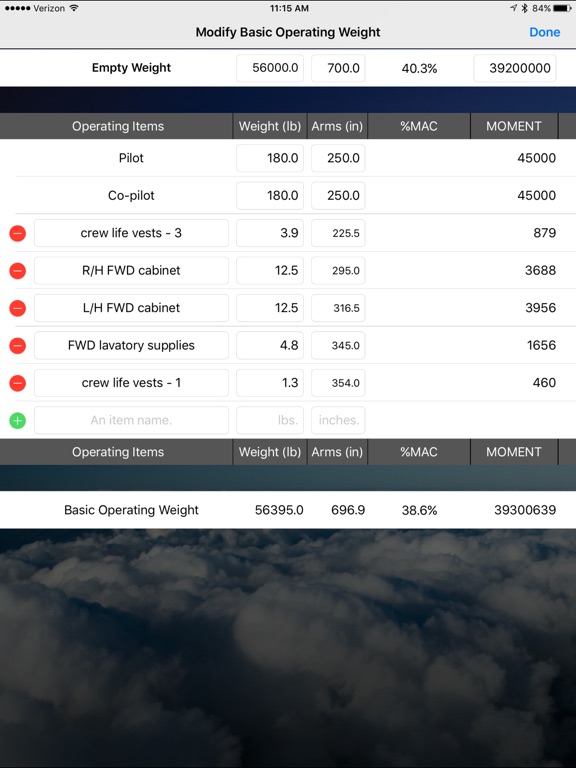Rename the R/H FWD cabinet item
This screenshot has height=768, width=576.
point(131,270)
